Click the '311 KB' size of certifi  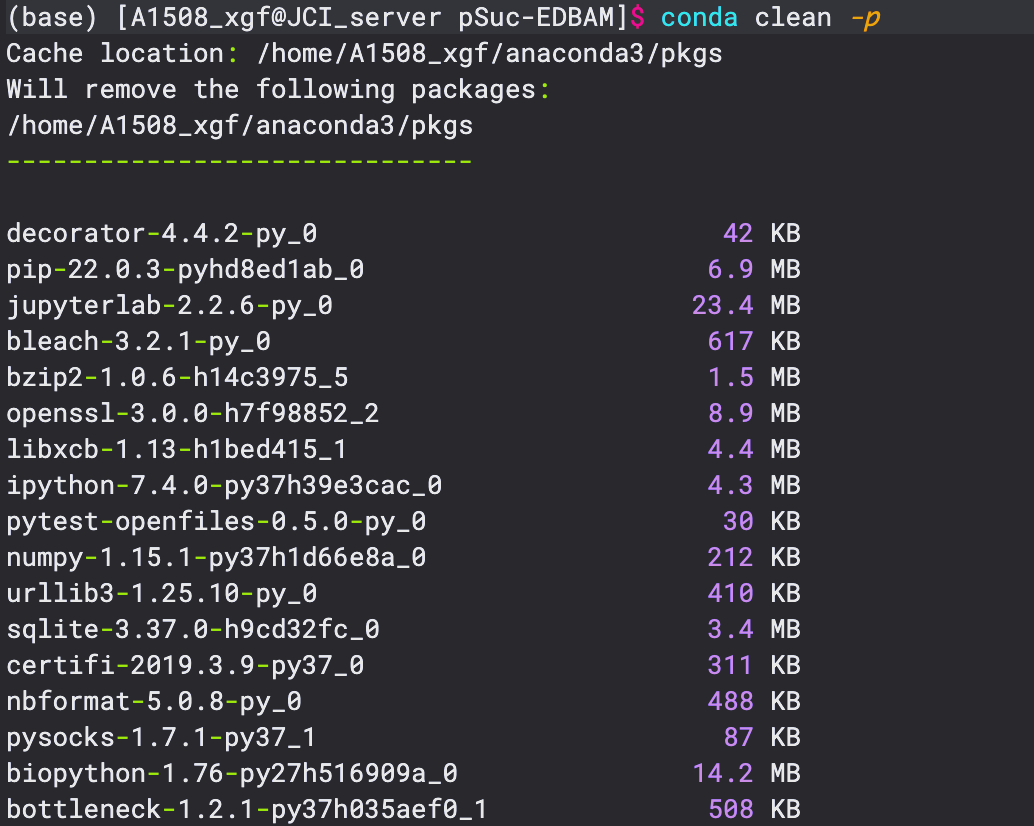tap(754, 665)
